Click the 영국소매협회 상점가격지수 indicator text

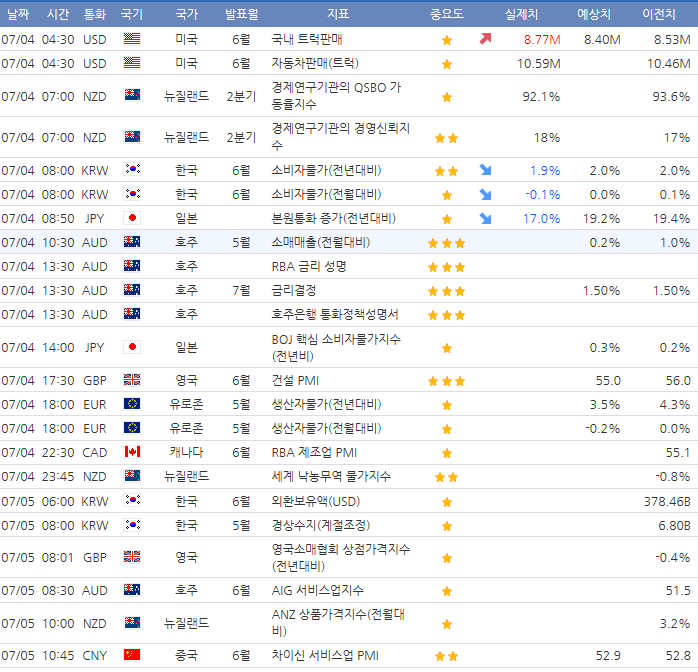coord(341,557)
